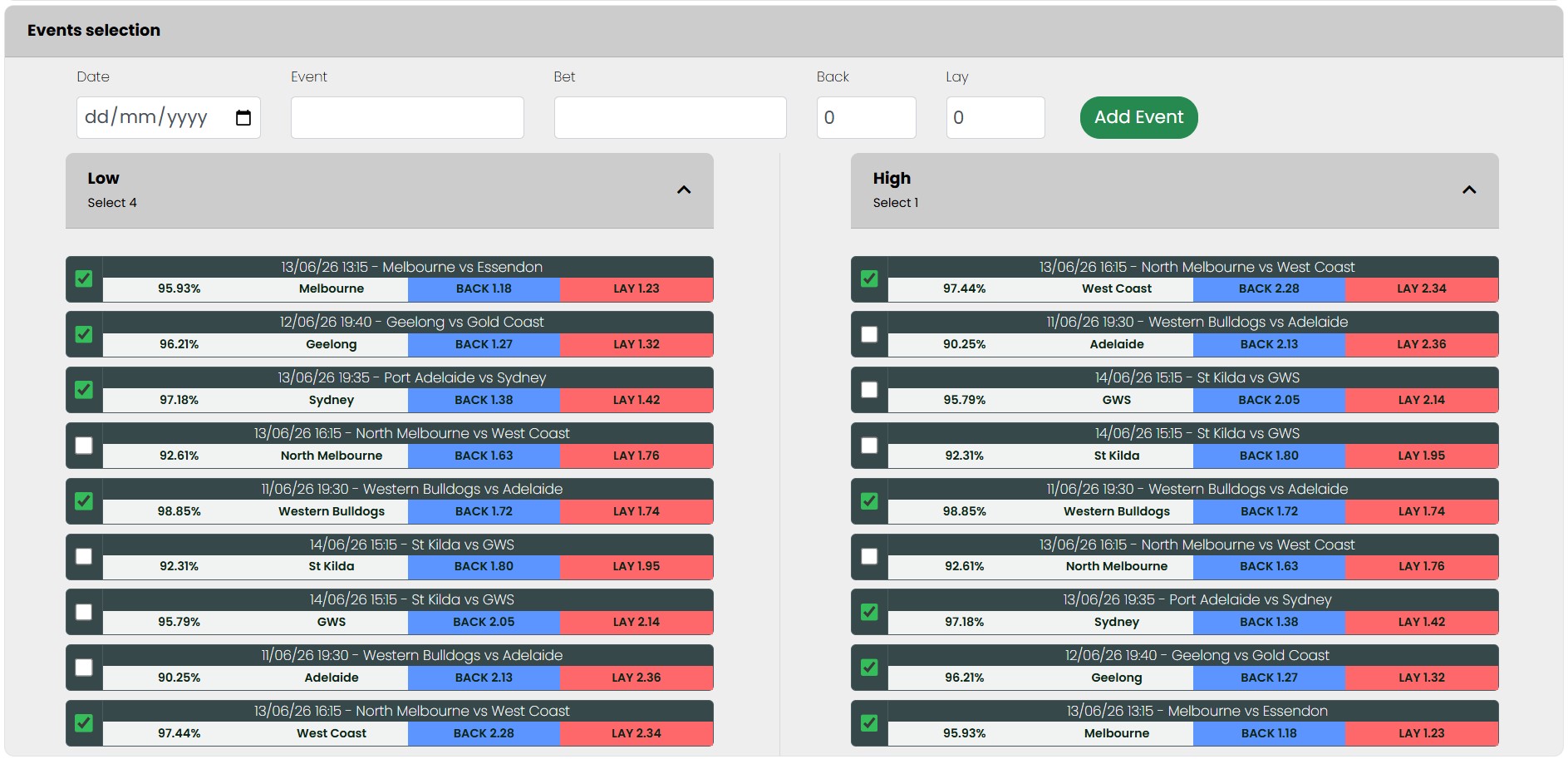Check Adelaide 90.25% row in Low list
Viewport: 1568px width, 759px height.
click(x=84, y=667)
